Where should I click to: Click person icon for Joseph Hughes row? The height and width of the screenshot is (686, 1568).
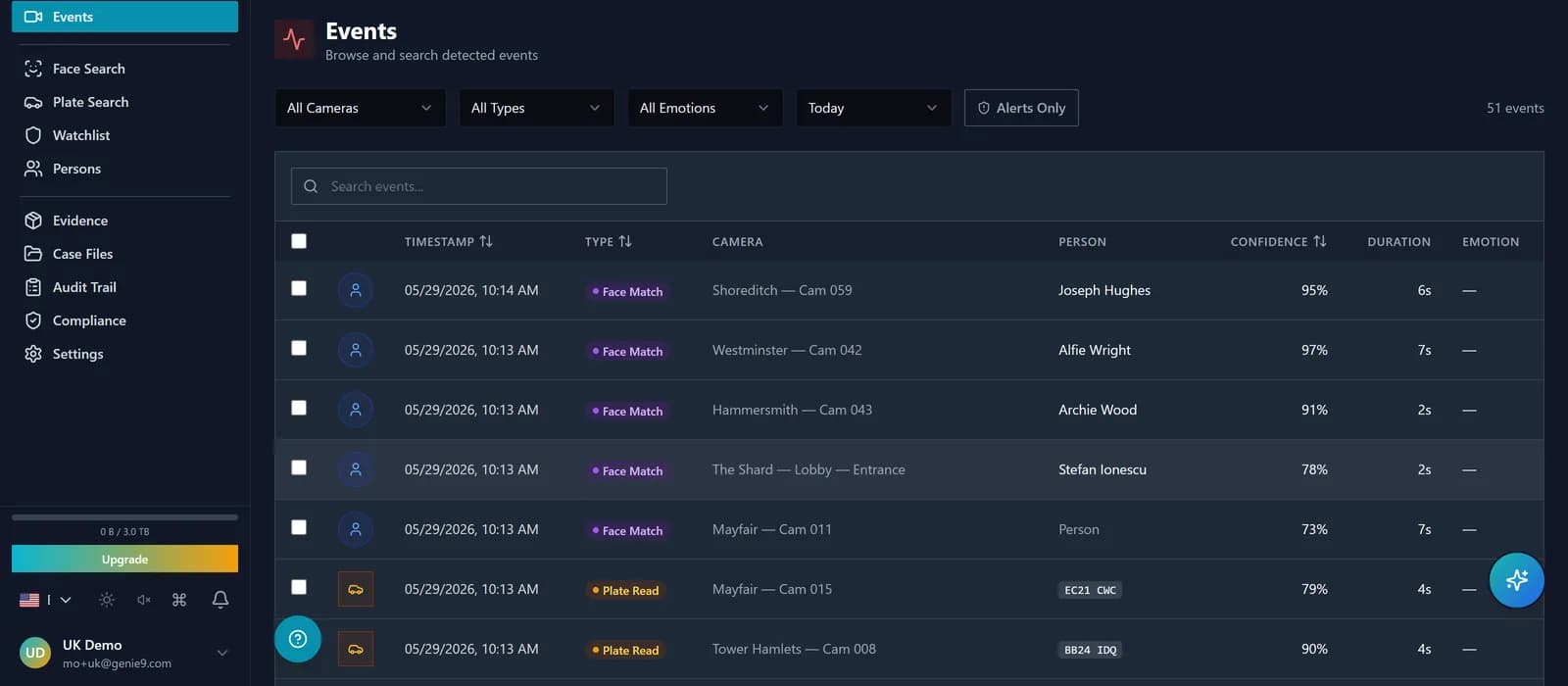(356, 290)
